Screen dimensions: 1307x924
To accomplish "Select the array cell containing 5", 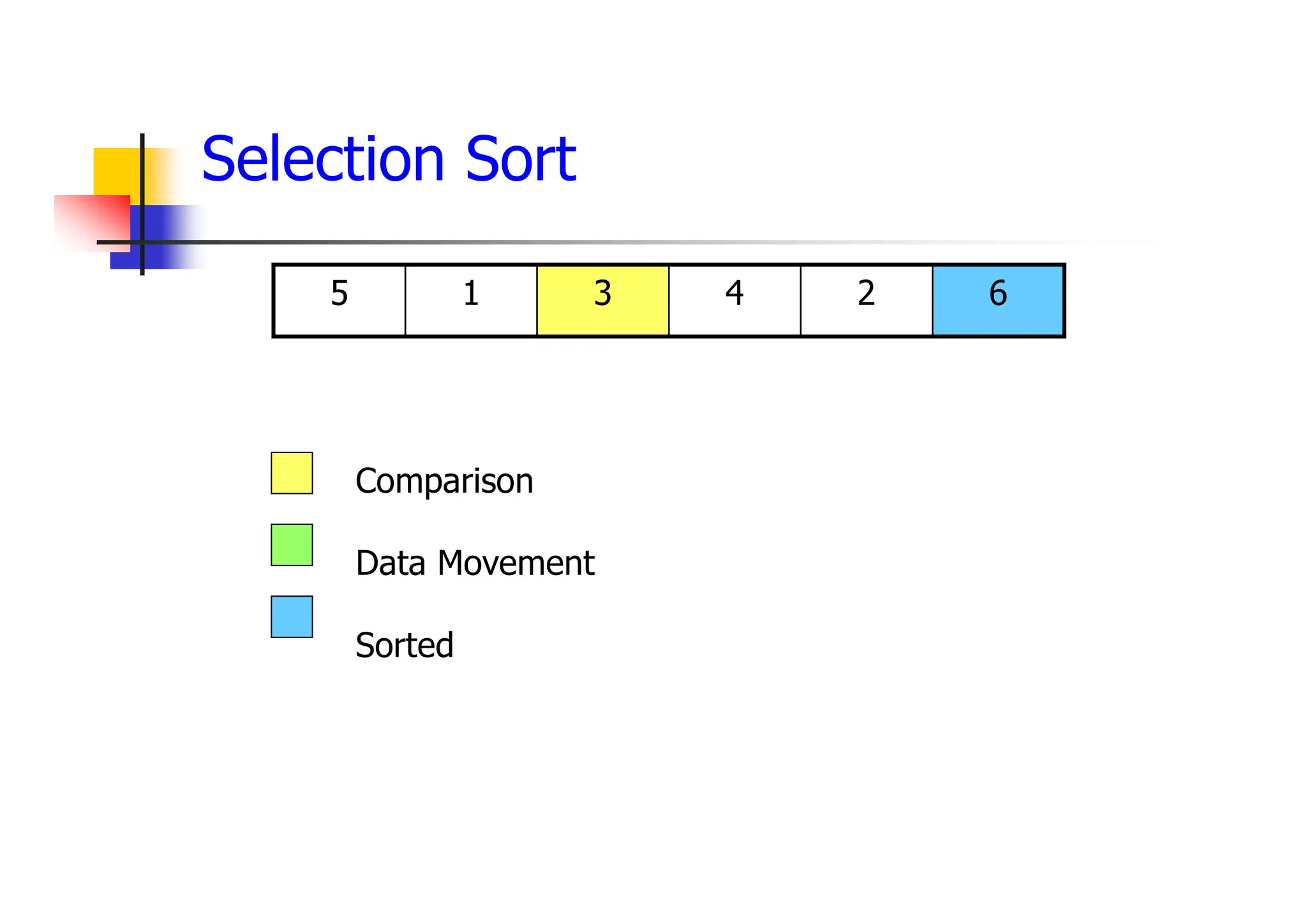I will (x=340, y=300).
